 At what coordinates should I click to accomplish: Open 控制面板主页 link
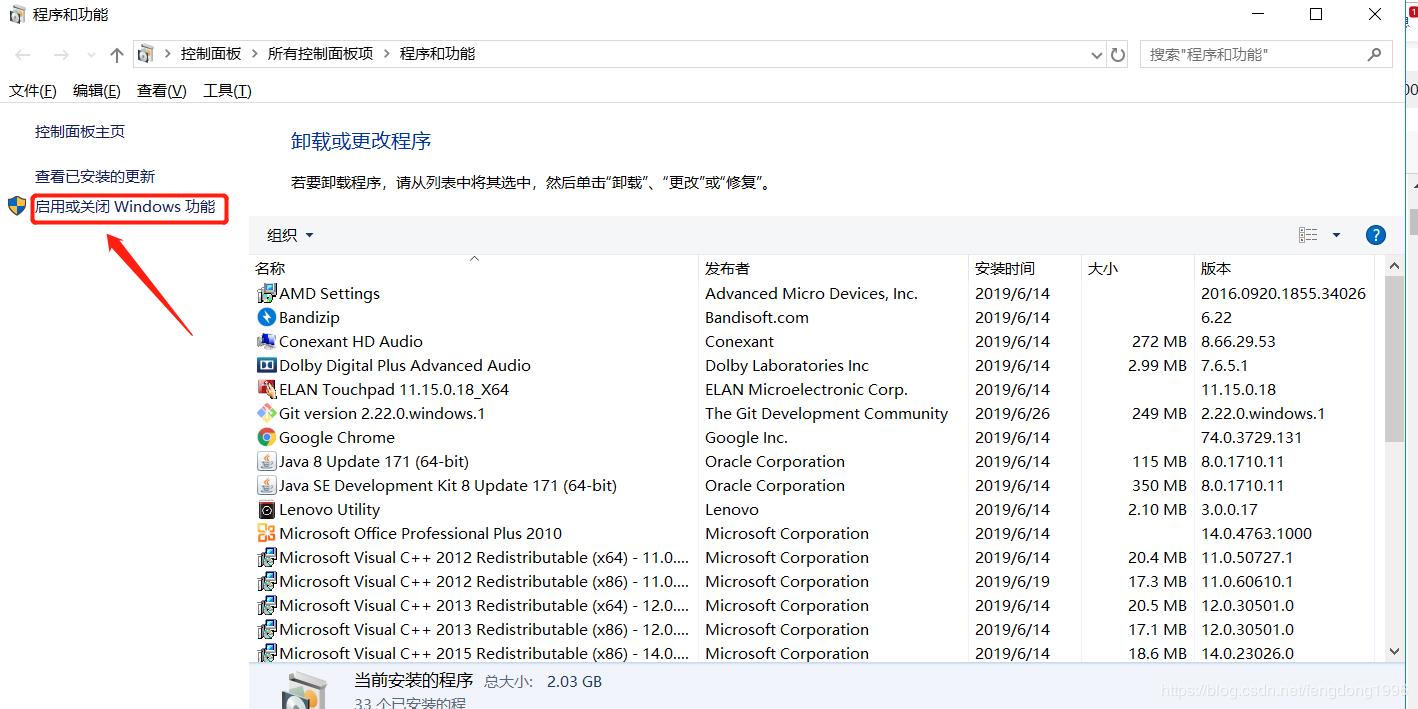(x=80, y=131)
